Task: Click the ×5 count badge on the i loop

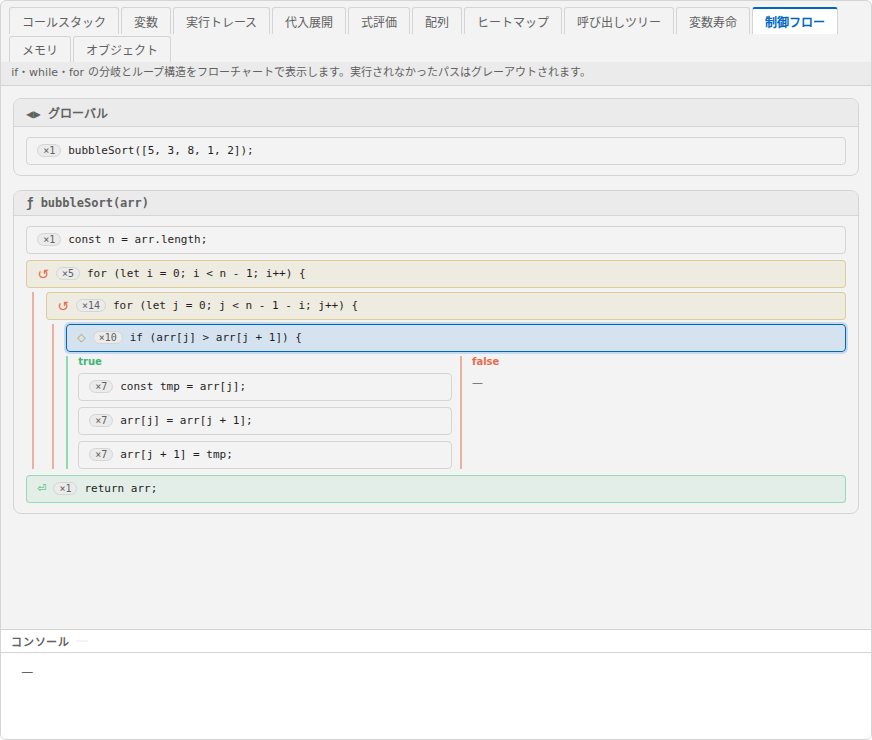Action: (68, 274)
